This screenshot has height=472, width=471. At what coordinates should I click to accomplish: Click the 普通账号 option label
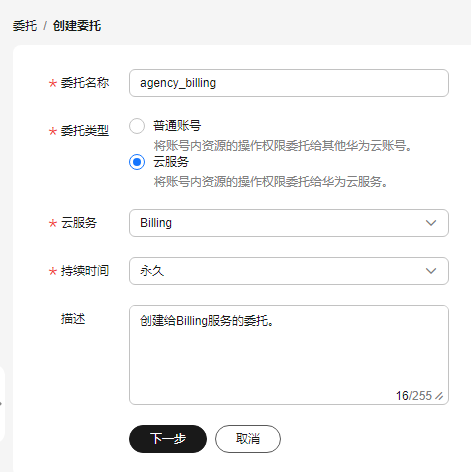tap(177, 126)
